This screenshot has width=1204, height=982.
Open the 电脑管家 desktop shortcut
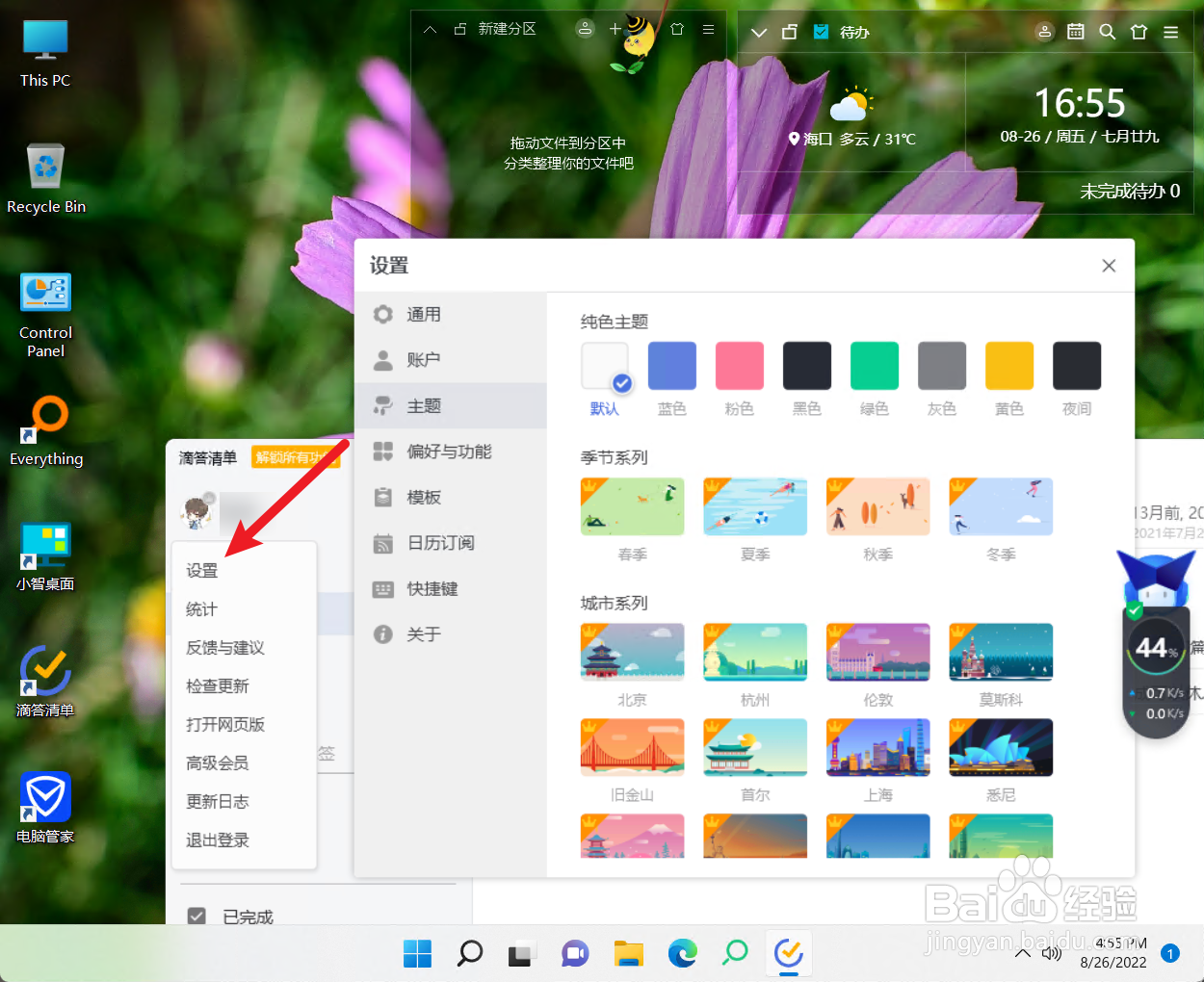[45, 809]
